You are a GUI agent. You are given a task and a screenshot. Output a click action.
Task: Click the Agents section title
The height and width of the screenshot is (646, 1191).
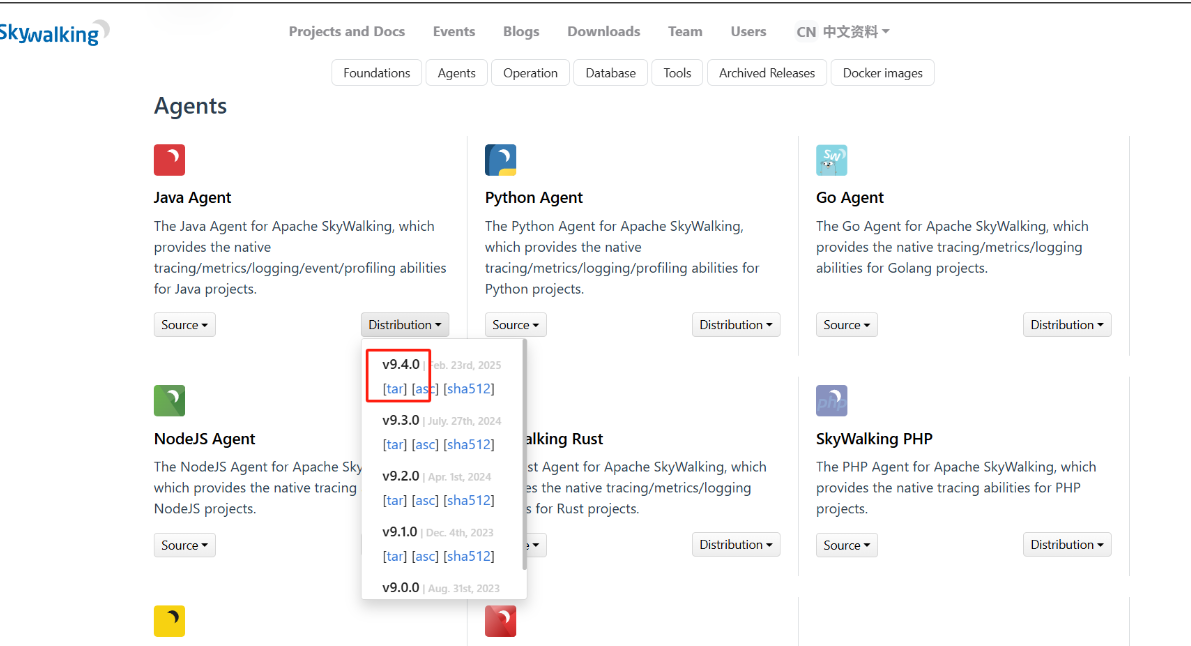point(191,106)
